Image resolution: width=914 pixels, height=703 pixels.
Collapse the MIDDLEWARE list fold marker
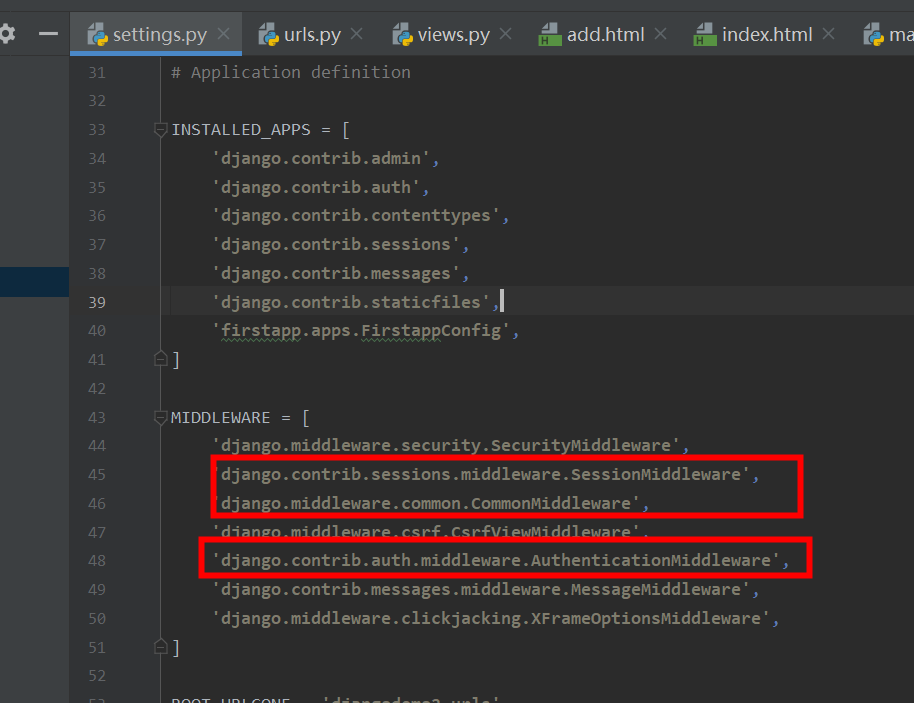(x=161, y=417)
